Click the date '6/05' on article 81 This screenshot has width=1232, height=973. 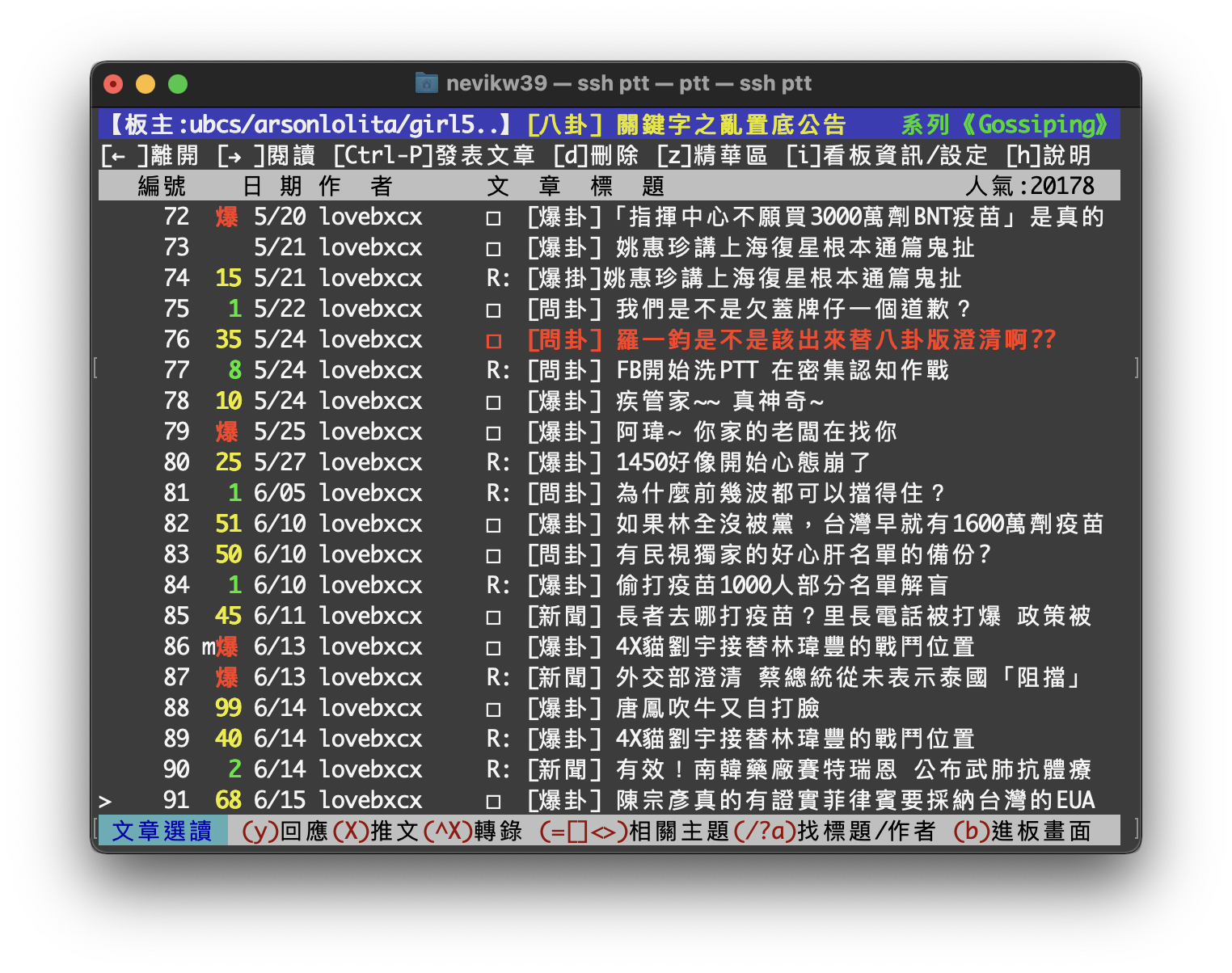tap(280, 493)
